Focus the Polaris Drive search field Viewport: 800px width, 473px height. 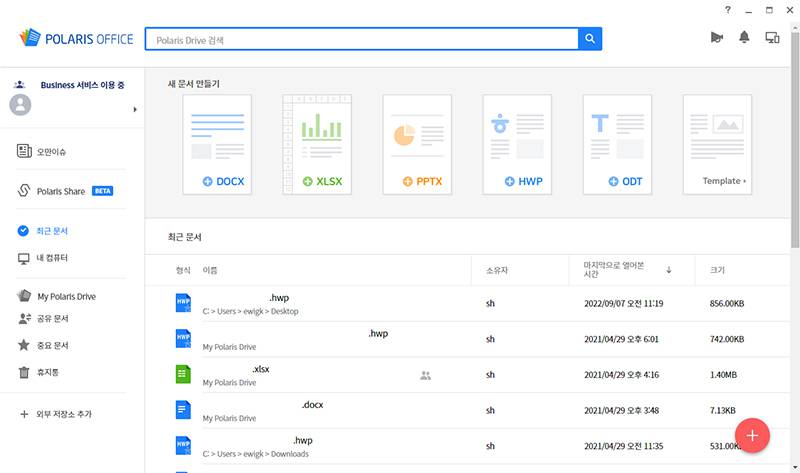tap(362, 39)
